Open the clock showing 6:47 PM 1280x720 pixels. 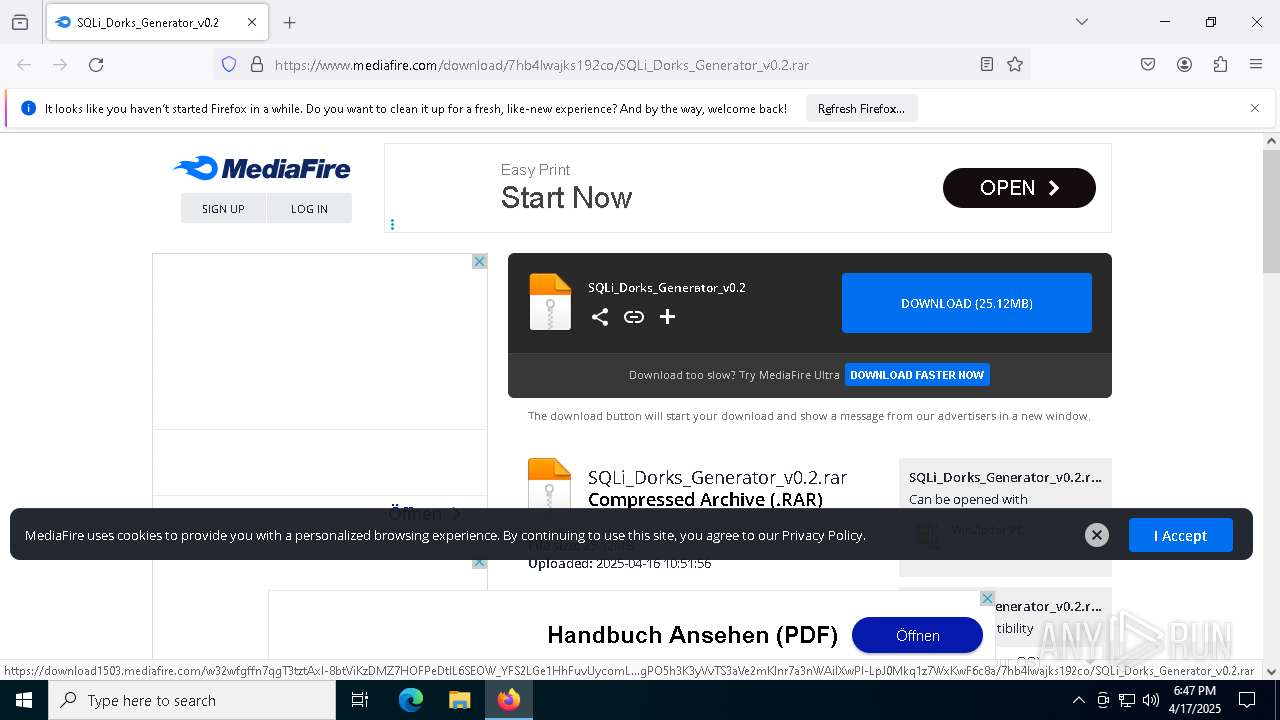(x=1195, y=700)
